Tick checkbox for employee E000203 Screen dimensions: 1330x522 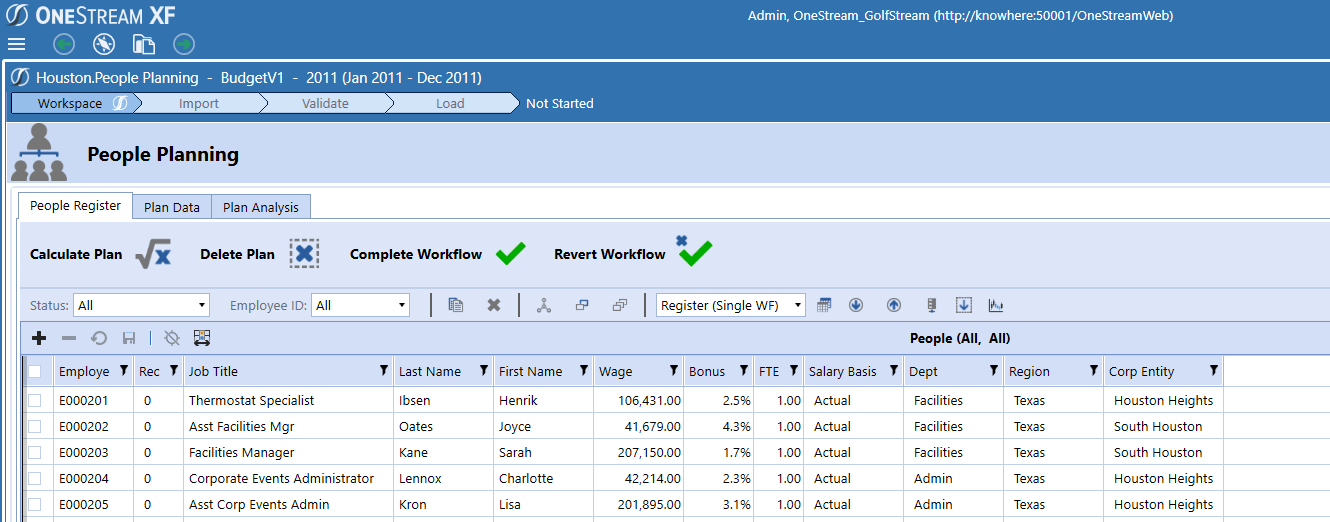coord(35,452)
